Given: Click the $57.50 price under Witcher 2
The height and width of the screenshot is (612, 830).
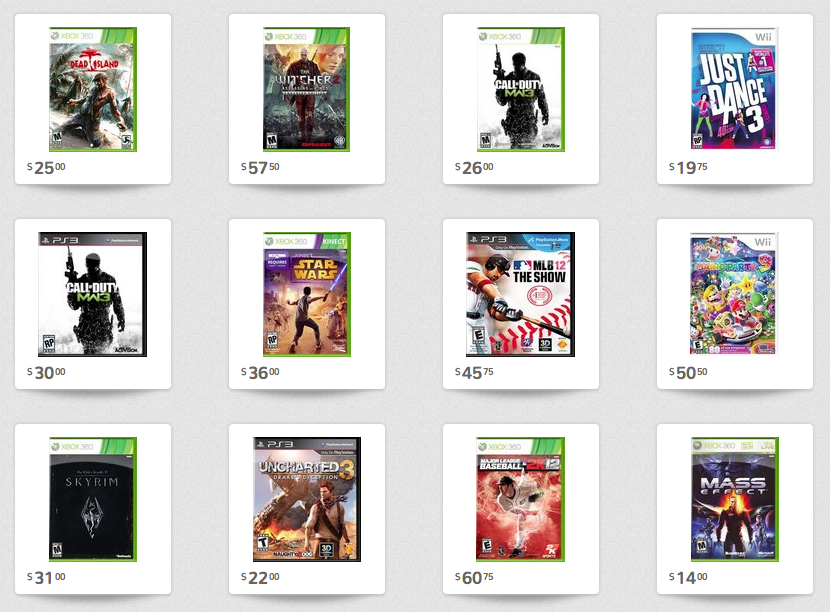Looking at the screenshot, I should point(260,168).
